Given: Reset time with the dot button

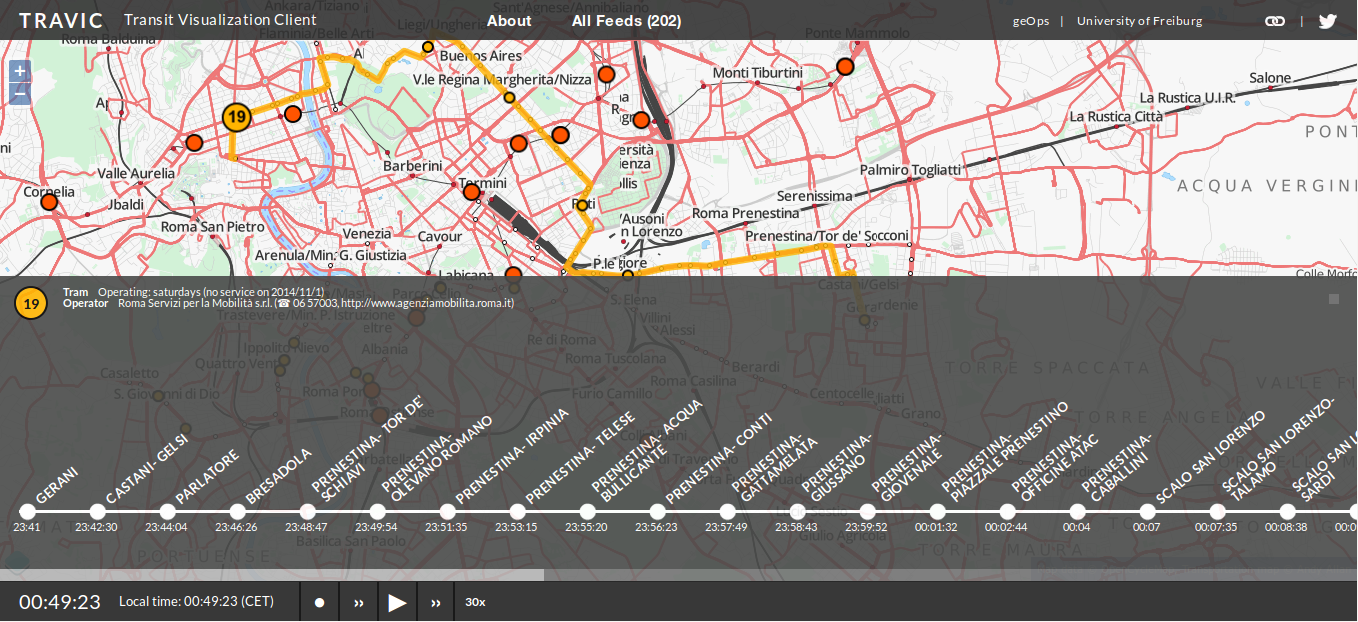Looking at the screenshot, I should coord(320,602).
